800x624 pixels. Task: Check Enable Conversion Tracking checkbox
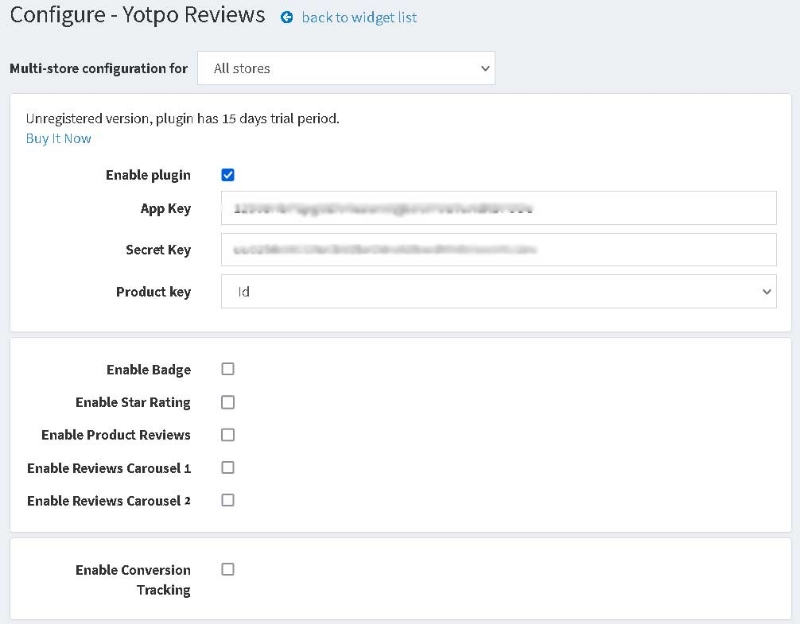pos(228,569)
